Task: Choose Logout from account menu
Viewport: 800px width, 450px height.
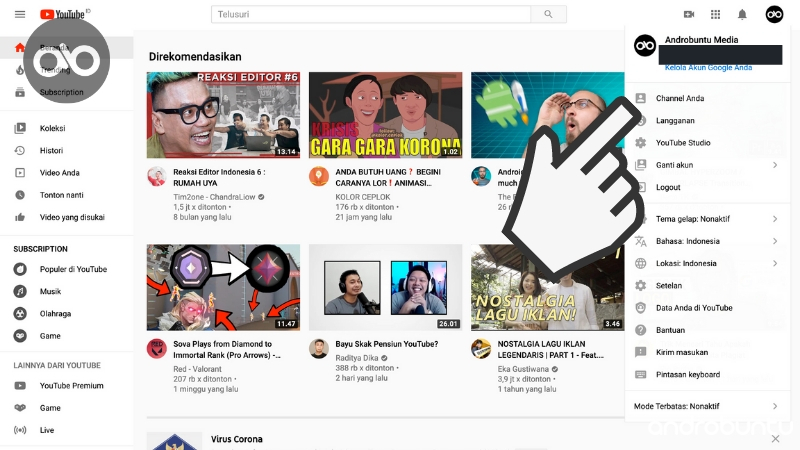Action: 707,187
